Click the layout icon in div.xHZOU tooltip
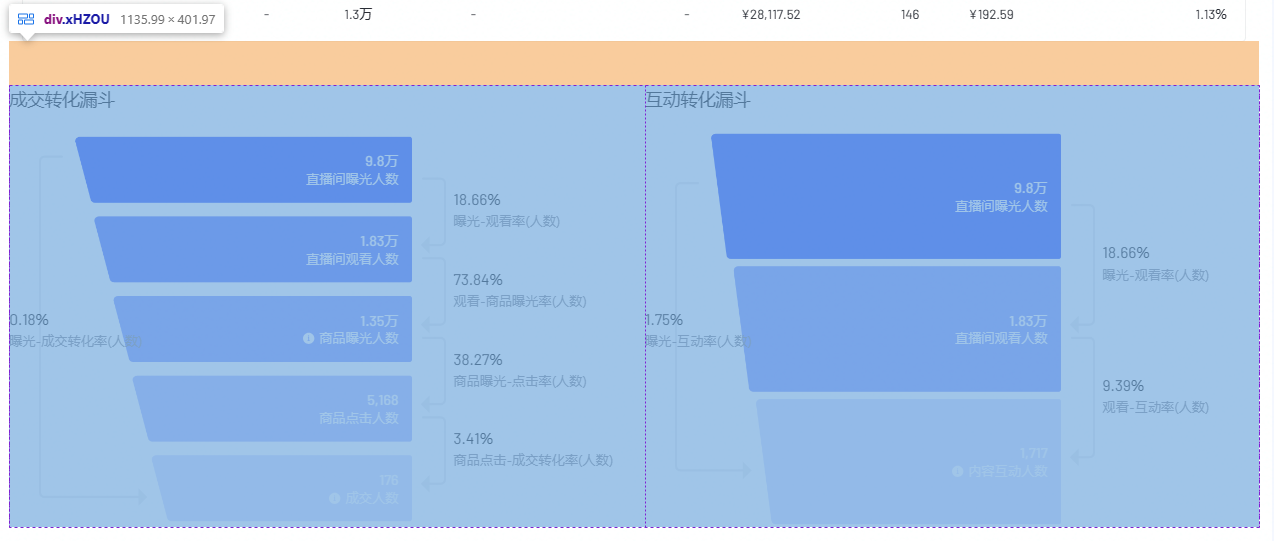This screenshot has height=541, width=1274. 26,19
